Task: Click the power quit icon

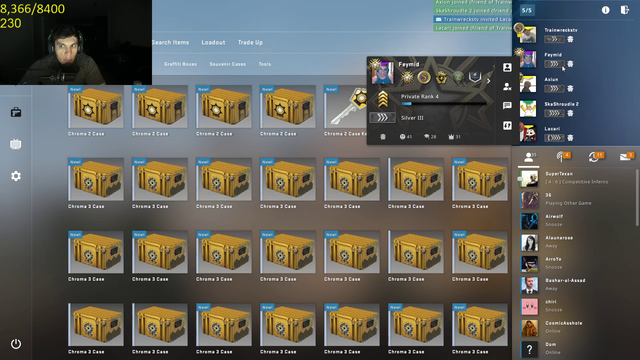Action: (x=16, y=344)
